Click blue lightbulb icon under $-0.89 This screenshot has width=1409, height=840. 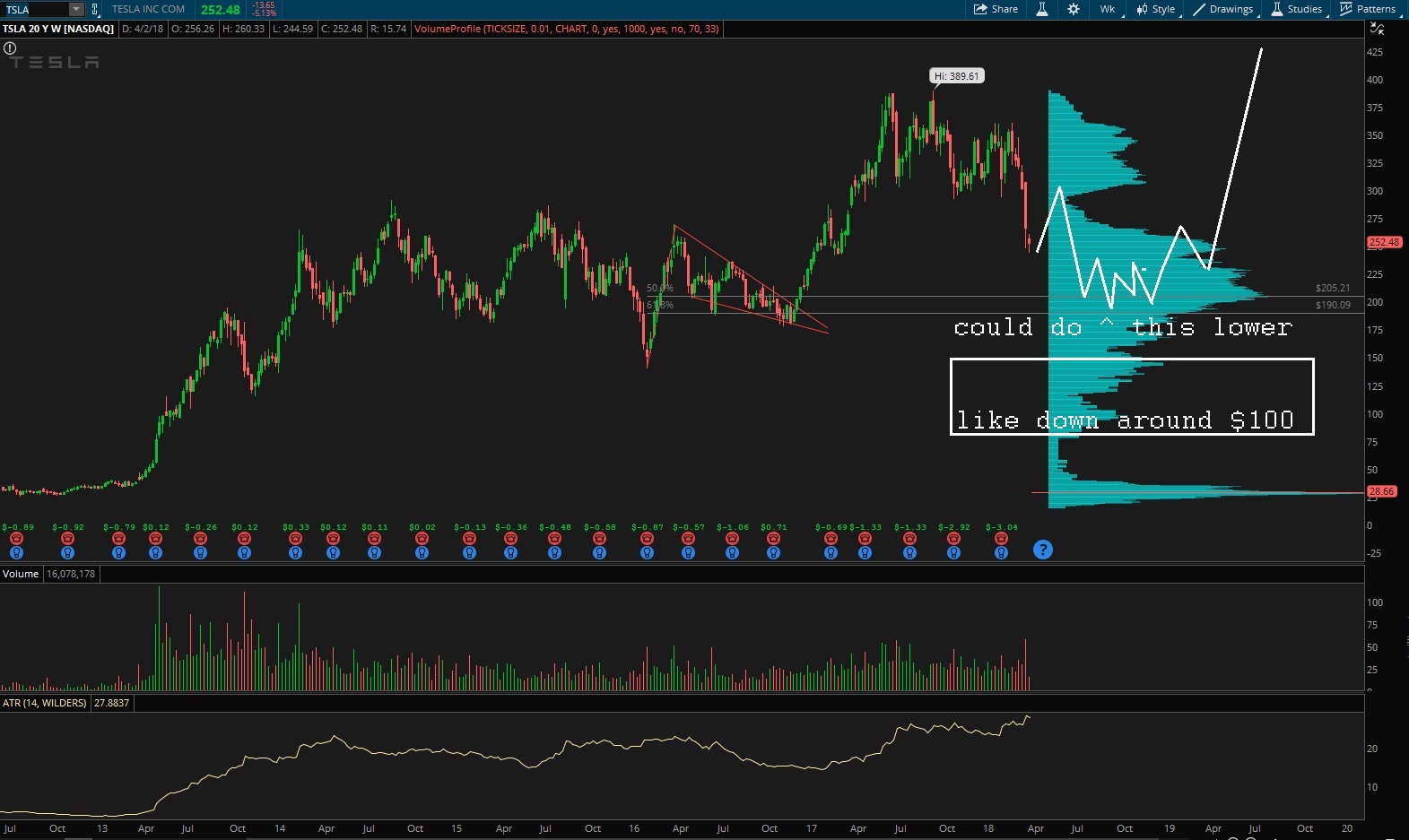pyautogui.click(x=15, y=552)
